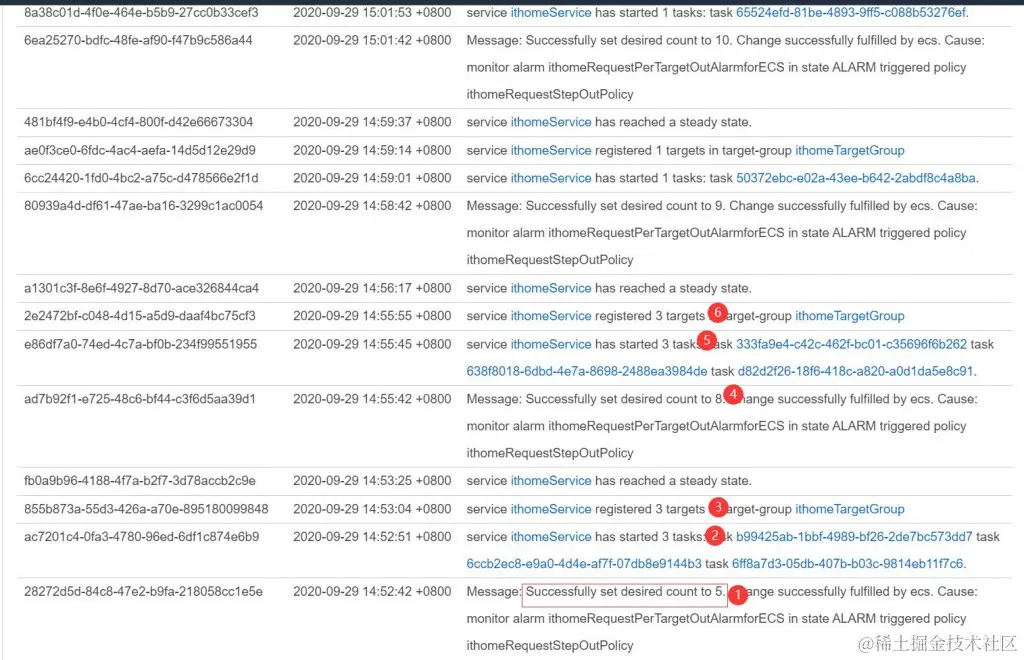
Task: Open task link b99425ab-1bbf-4989-bf26-2de7bc573dd7
Action: pyautogui.click(x=854, y=537)
